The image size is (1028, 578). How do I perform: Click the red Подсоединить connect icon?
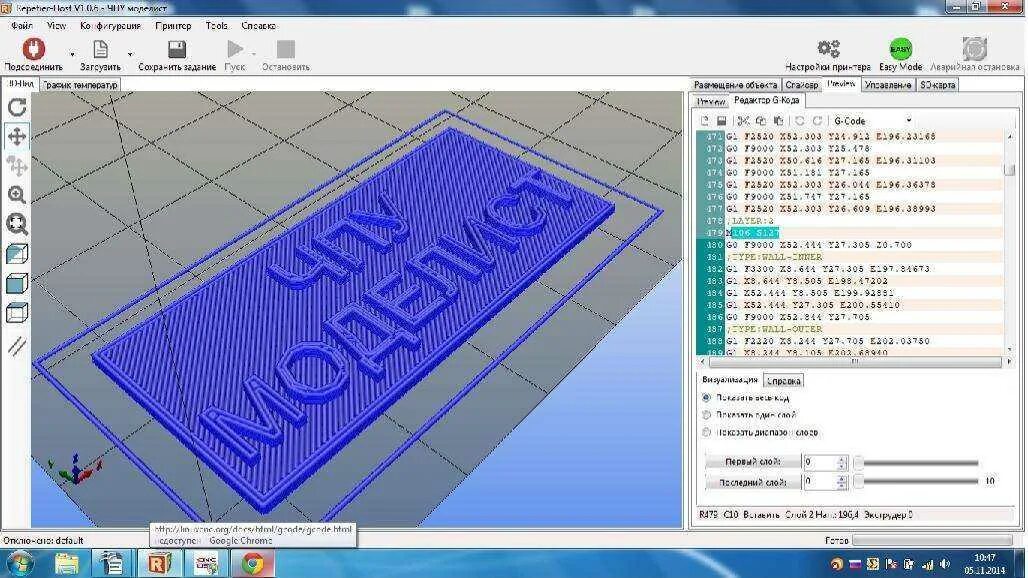pos(33,48)
